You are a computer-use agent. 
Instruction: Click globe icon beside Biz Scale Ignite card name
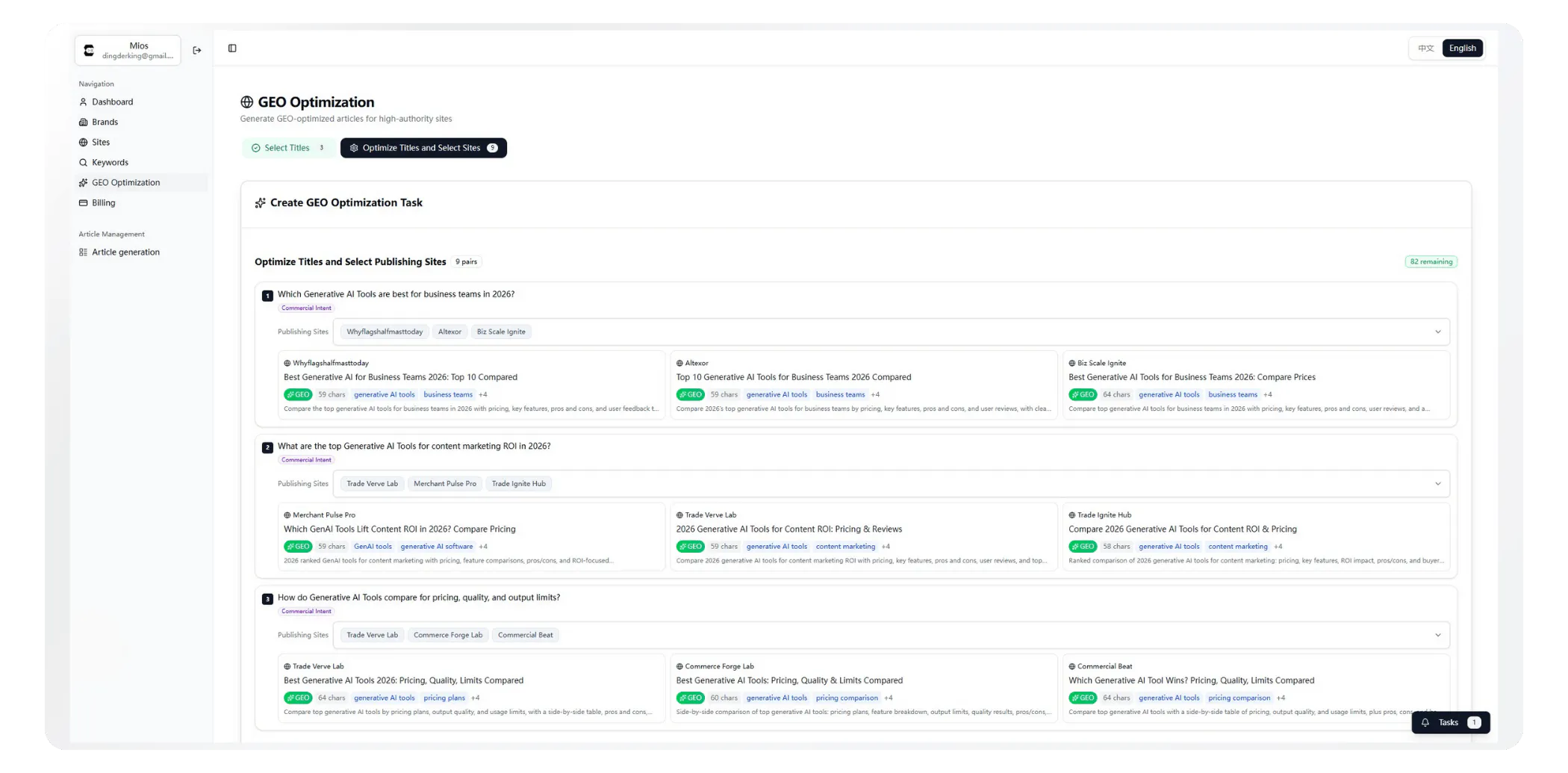1072,364
